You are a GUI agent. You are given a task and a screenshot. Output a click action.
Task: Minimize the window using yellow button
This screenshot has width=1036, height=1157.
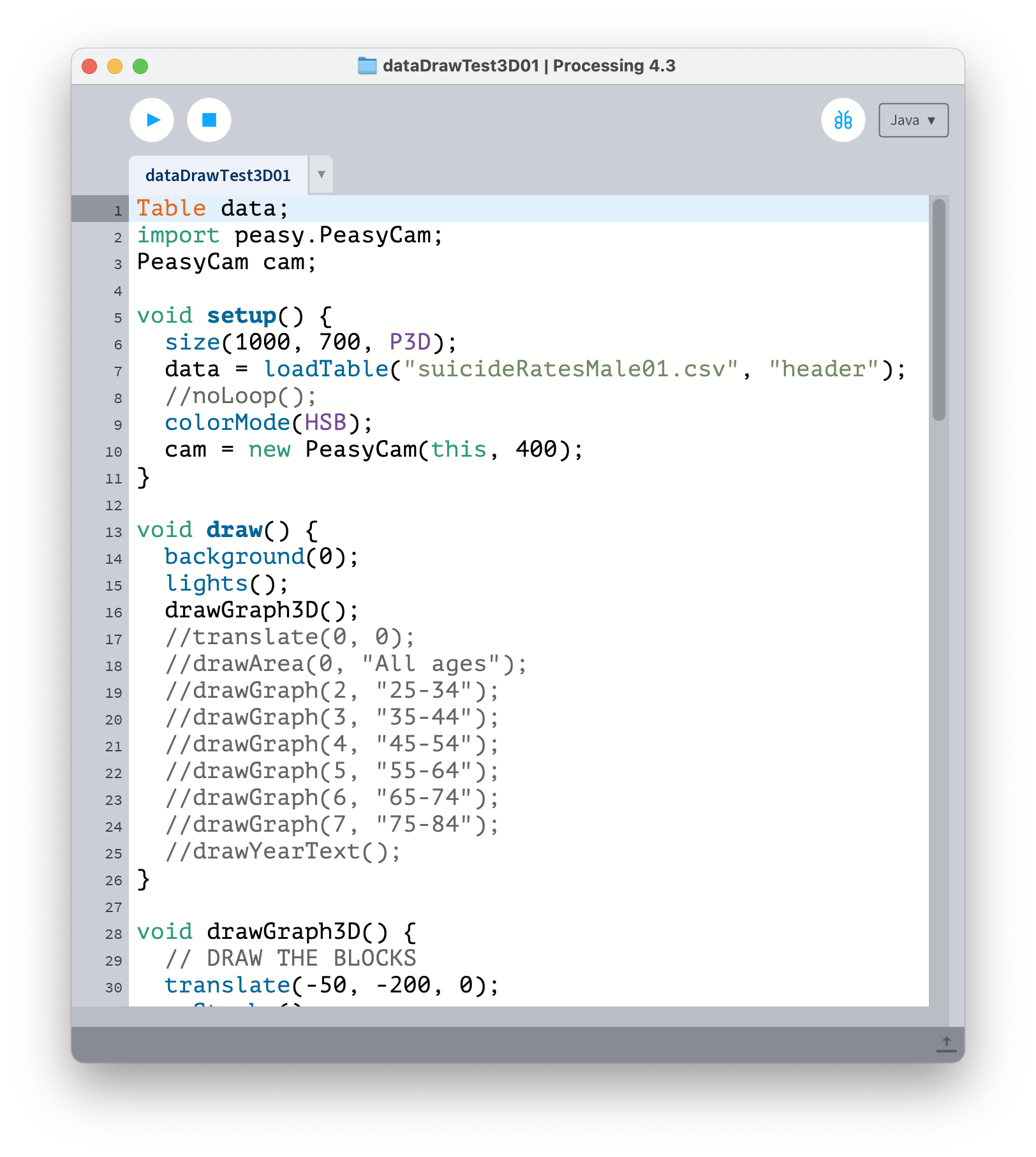(115, 66)
